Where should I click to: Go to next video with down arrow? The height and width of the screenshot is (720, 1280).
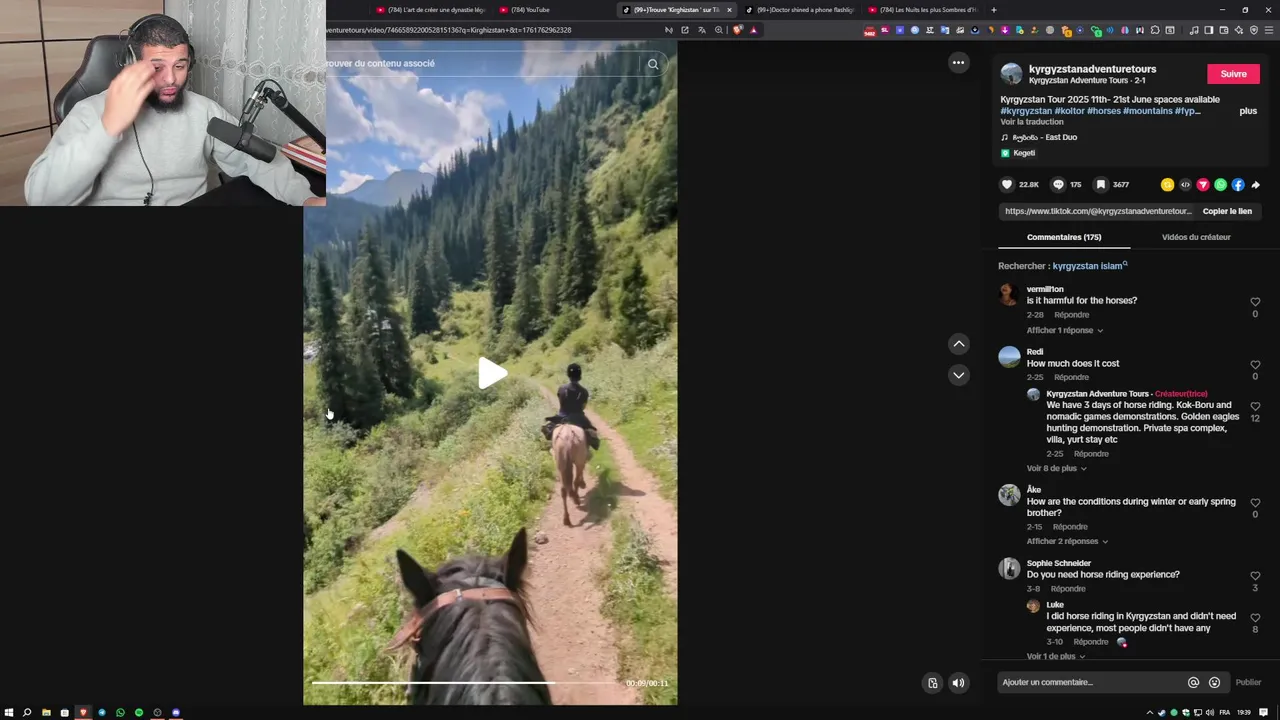pos(958,375)
